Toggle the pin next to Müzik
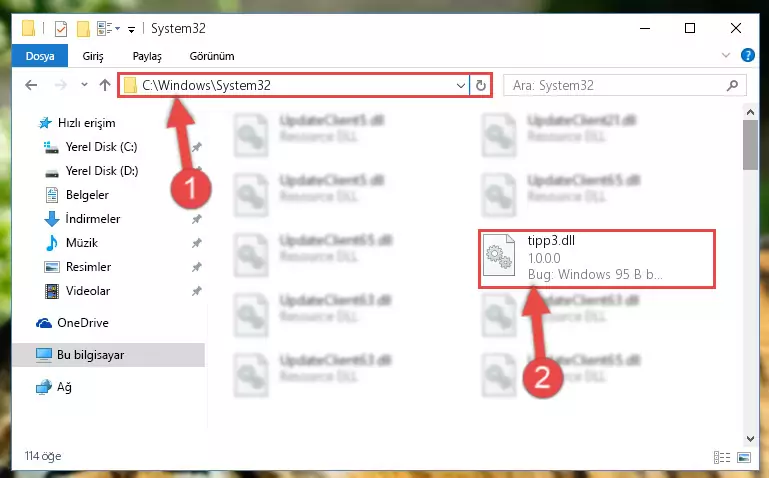 [197, 243]
